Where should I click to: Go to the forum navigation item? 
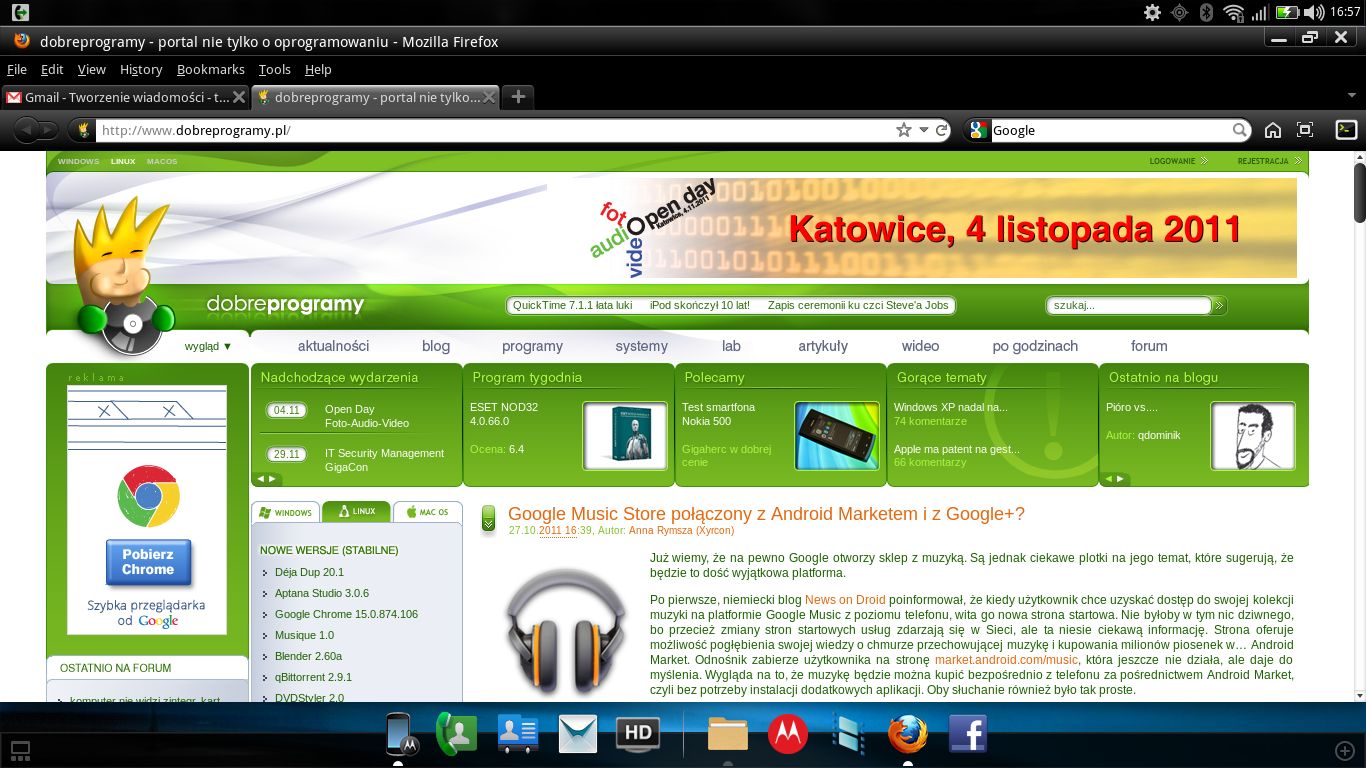click(1149, 346)
